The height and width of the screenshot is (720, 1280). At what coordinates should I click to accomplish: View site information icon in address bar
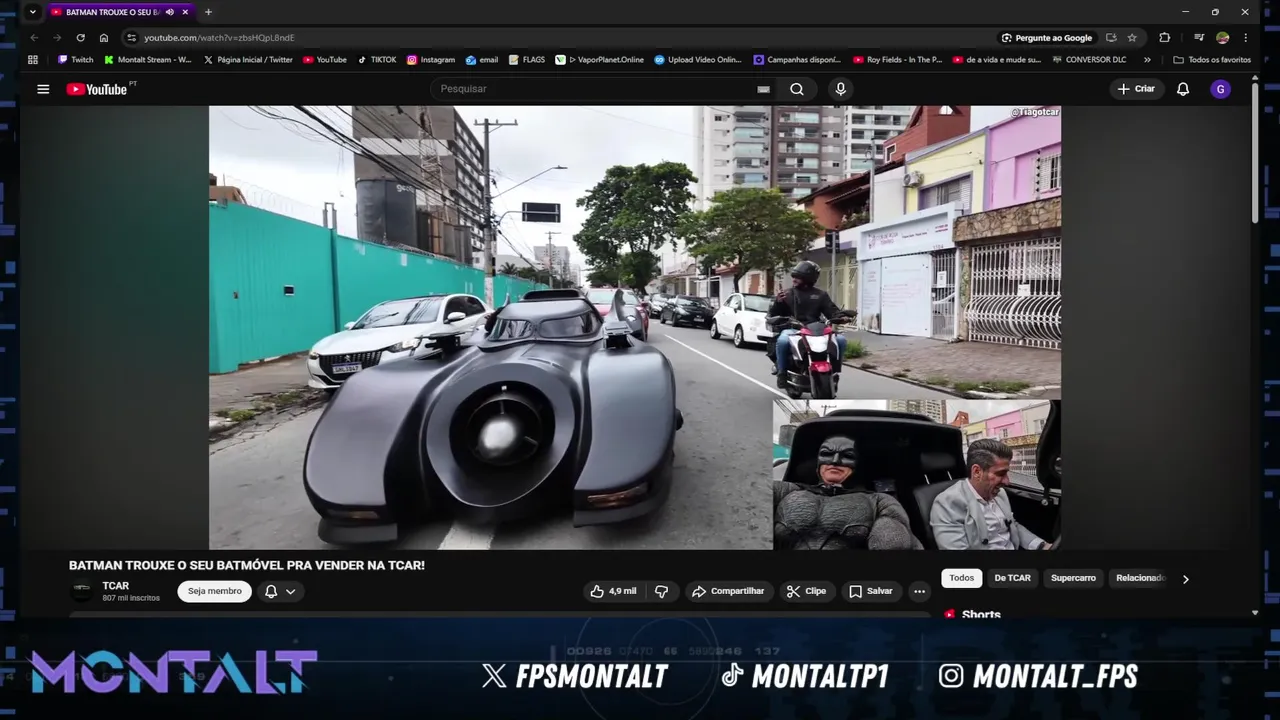[x=131, y=38]
